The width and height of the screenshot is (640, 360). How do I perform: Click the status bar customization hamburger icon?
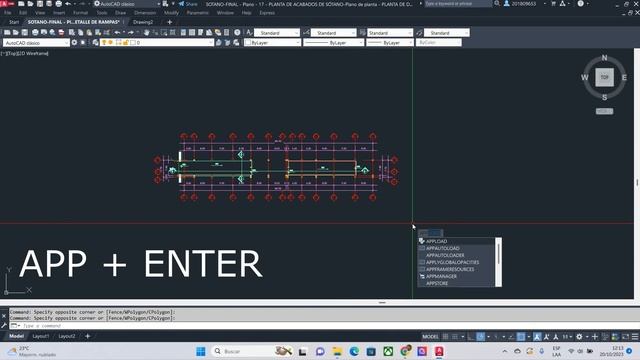pyautogui.click(x=635, y=337)
